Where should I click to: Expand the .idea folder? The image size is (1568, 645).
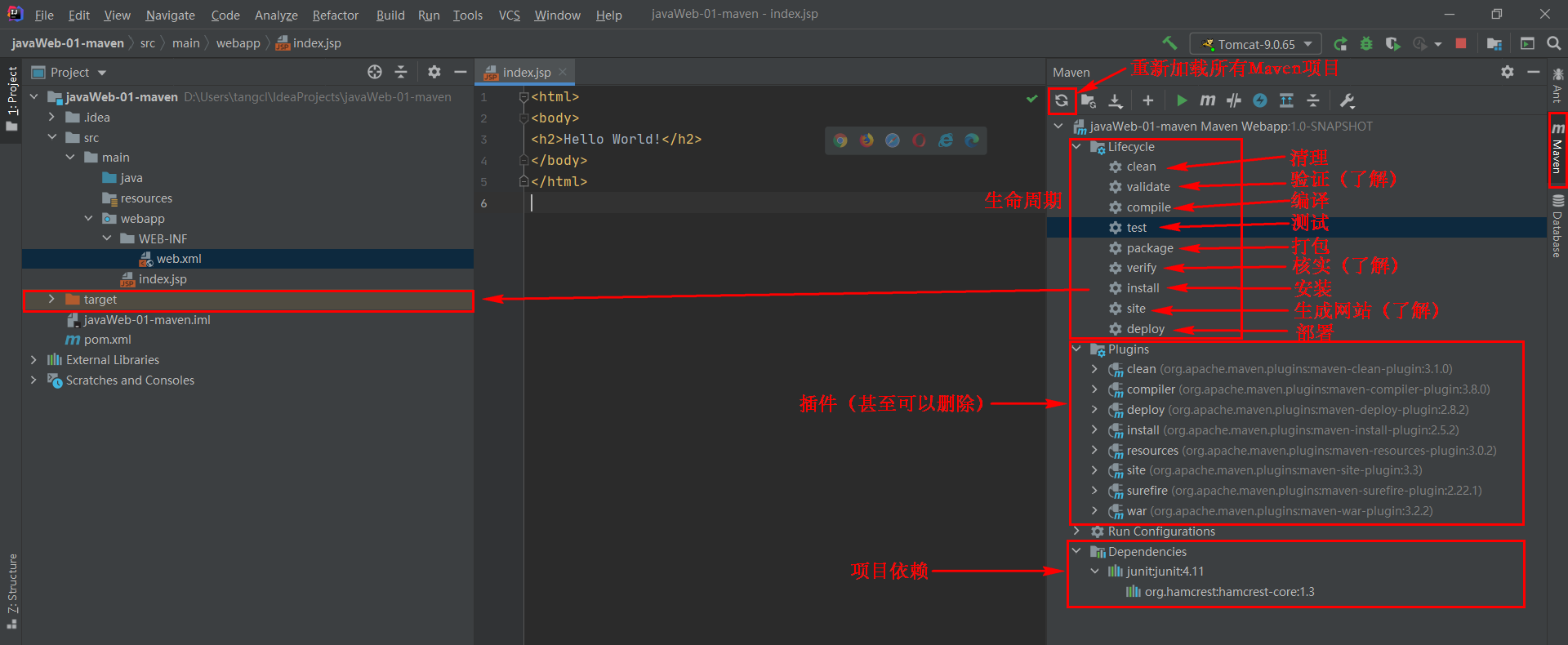[x=51, y=118]
